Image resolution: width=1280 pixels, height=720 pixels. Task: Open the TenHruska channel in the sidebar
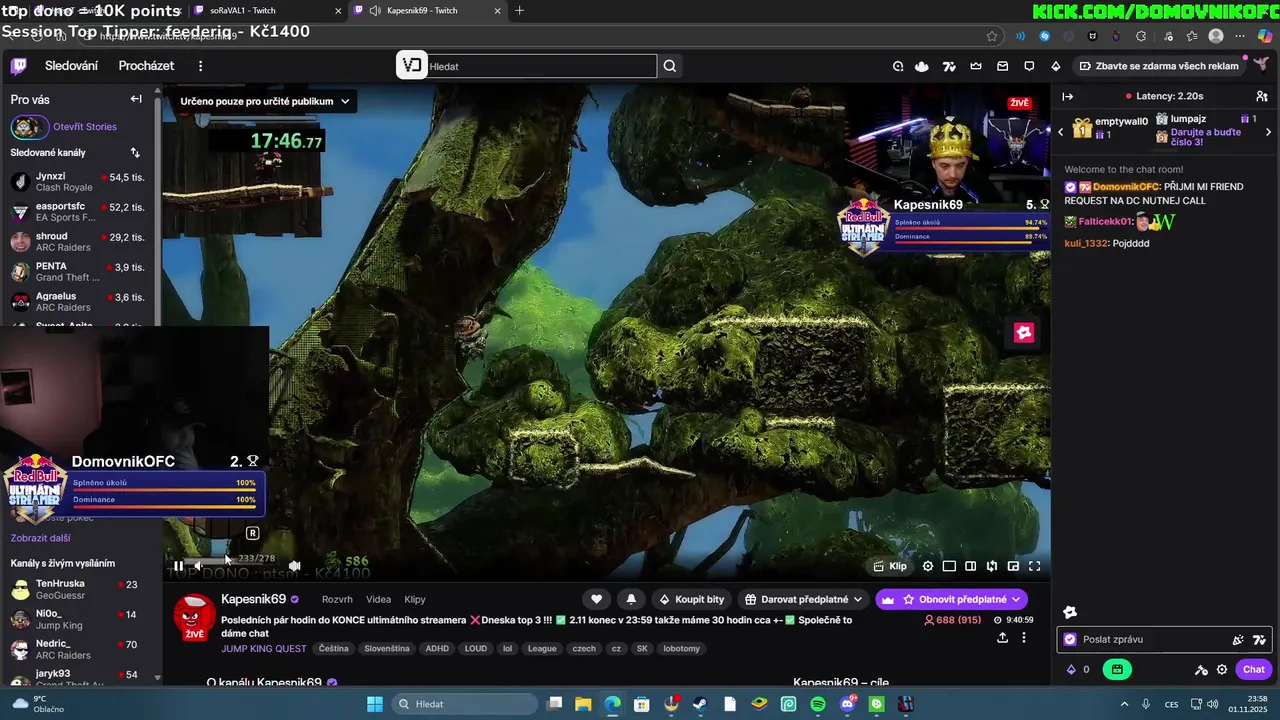[78, 589]
